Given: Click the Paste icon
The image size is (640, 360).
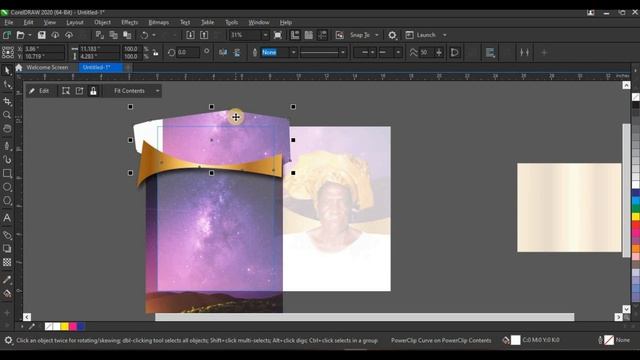Looking at the screenshot, I should (127, 35).
